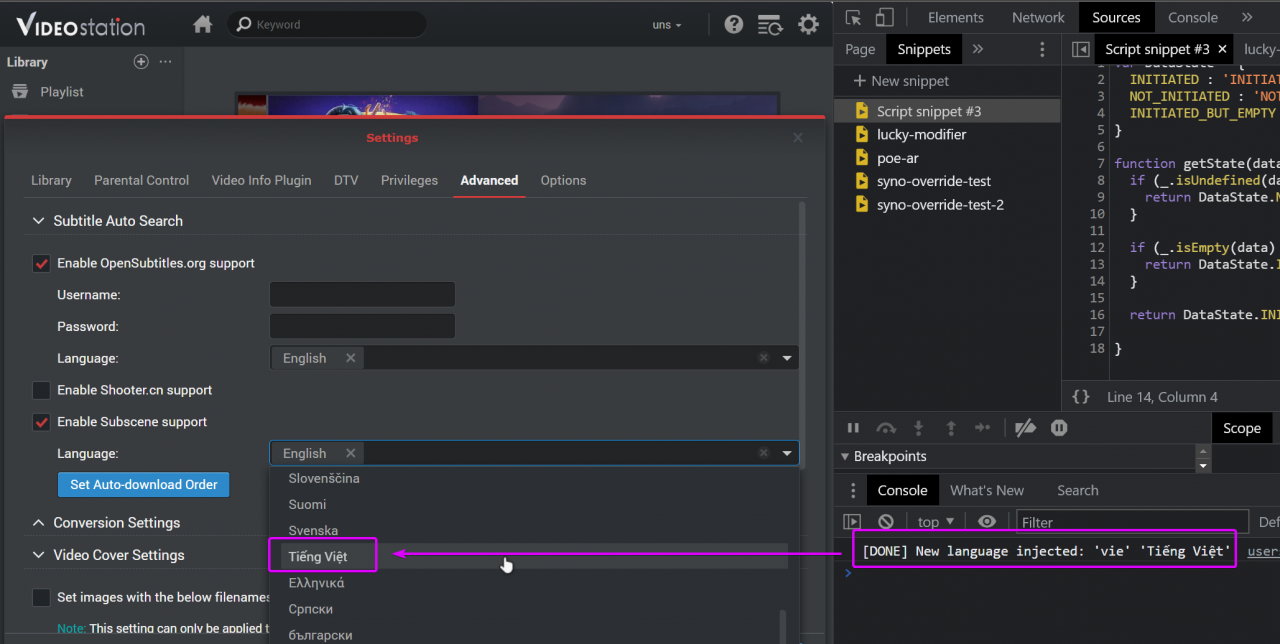Uncheck Enable Subscene support
This screenshot has height=644, width=1280.
[42, 422]
